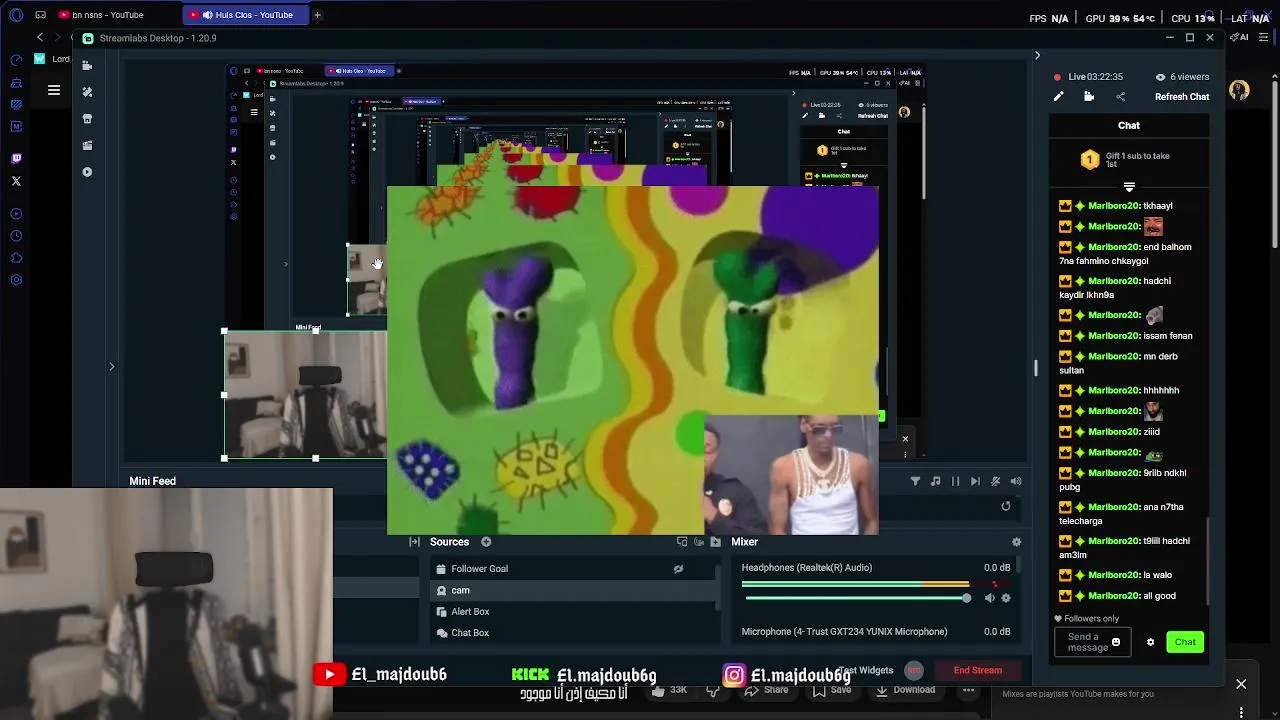Click the X (Twitter) icon in browser sidebar

[16, 181]
